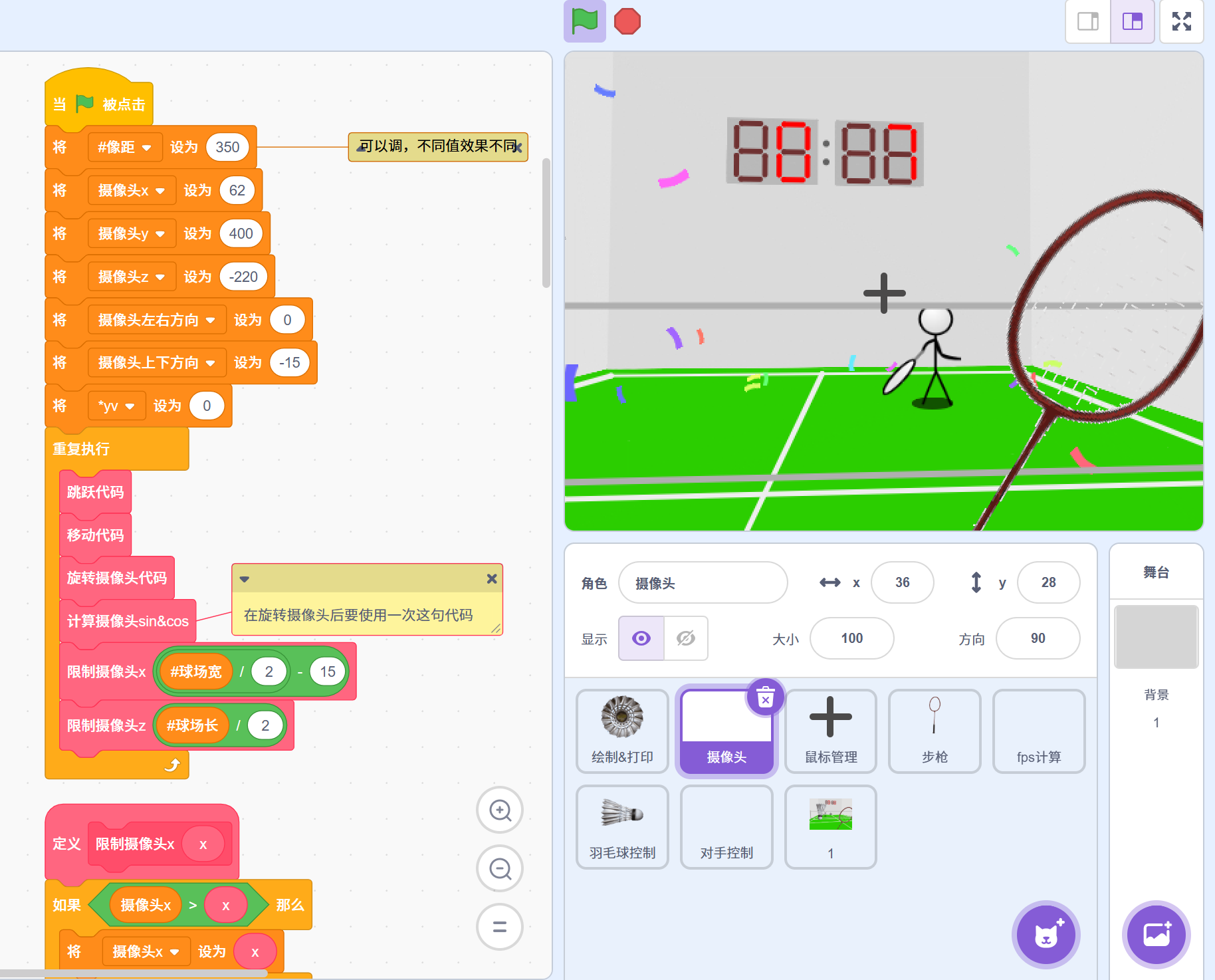Collapse the yellow comment with its arrow
The image size is (1215, 980).
[x=245, y=579]
